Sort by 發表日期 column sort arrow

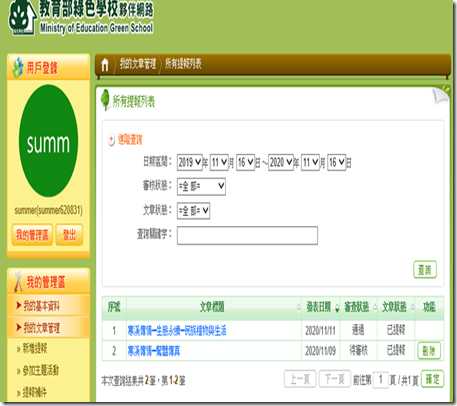tap(337, 308)
